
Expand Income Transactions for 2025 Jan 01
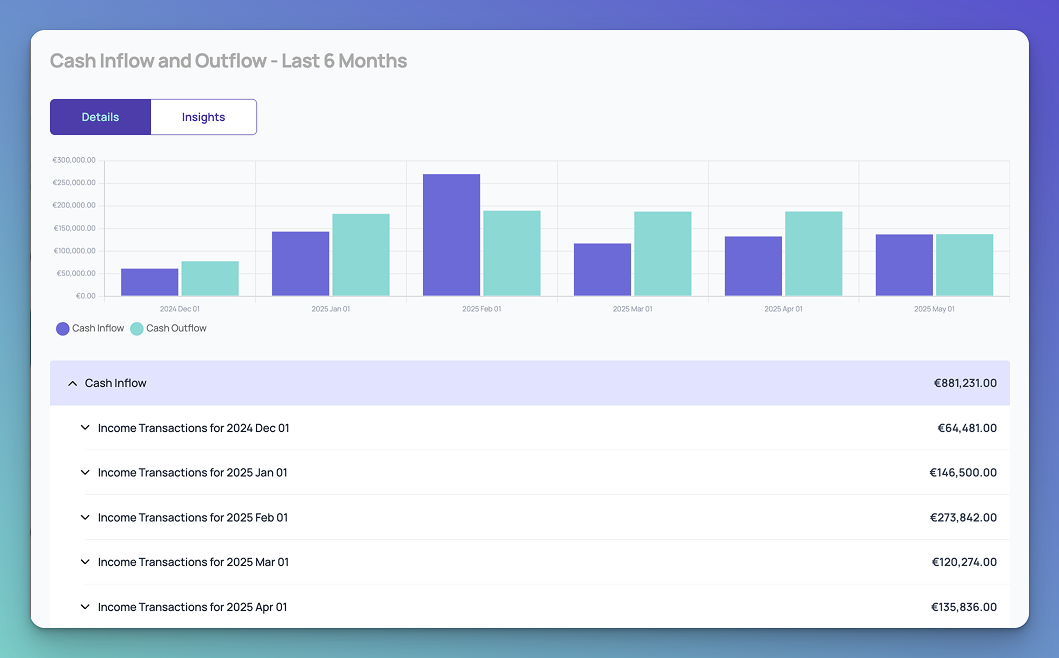point(85,472)
